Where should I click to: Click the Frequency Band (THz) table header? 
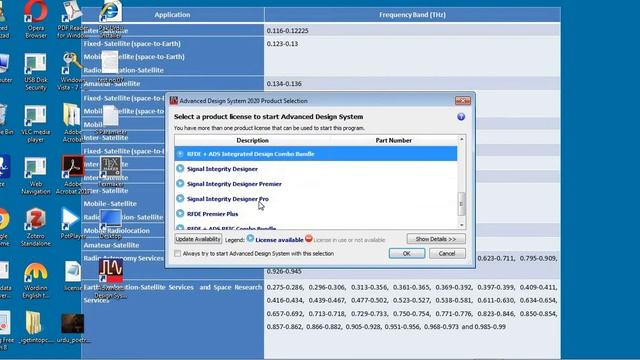click(x=412, y=15)
